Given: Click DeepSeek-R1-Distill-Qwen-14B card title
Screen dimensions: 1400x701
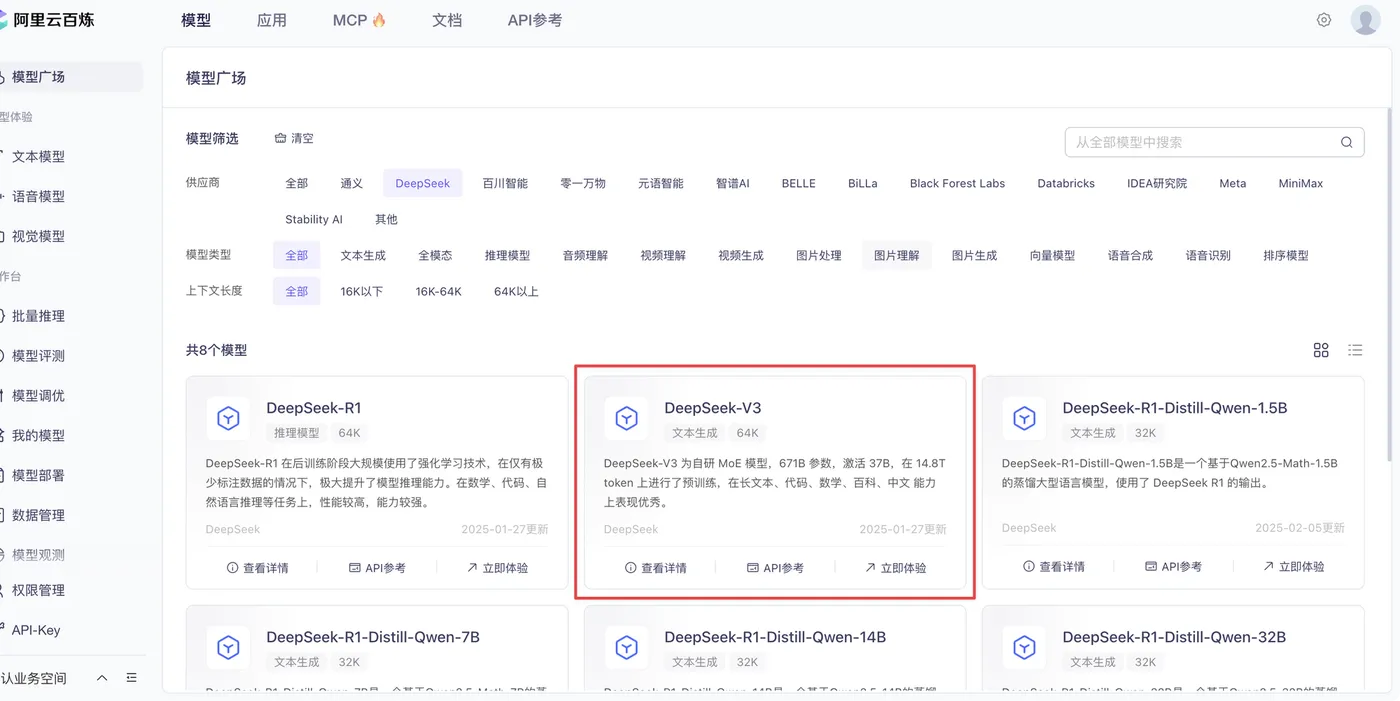Looking at the screenshot, I should point(775,637).
